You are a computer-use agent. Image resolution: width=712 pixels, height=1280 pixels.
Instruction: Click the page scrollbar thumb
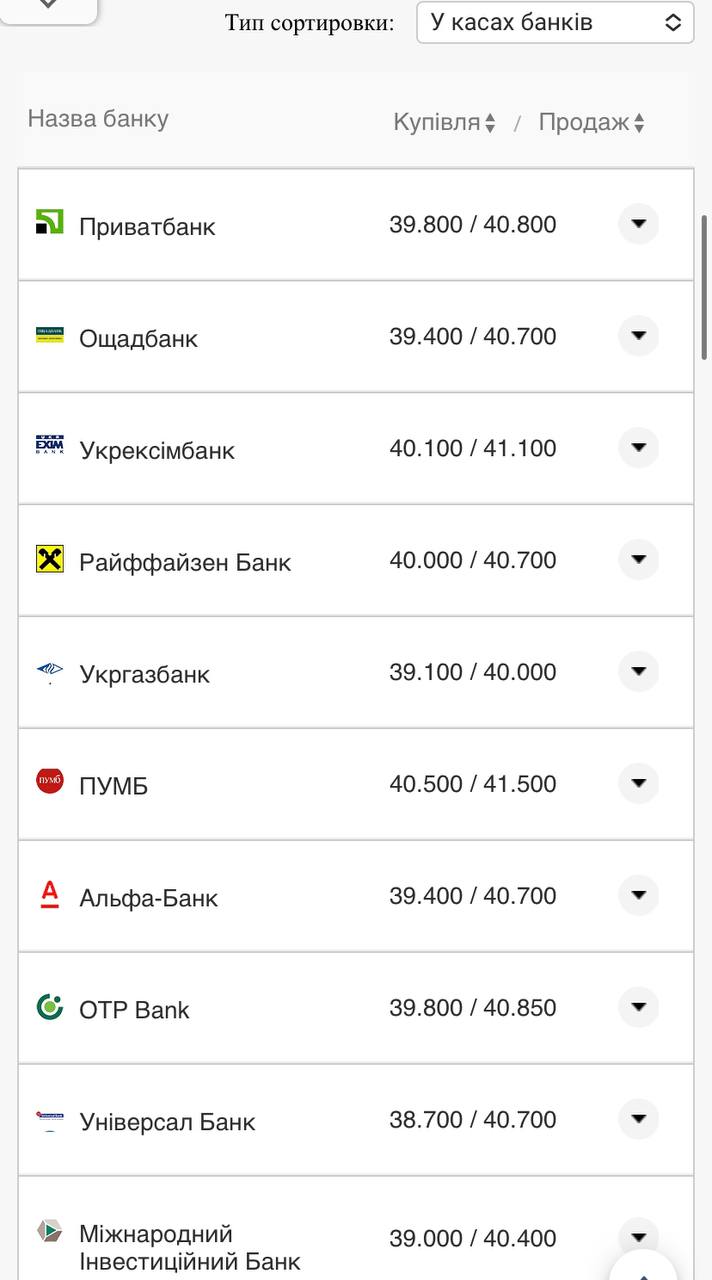tap(705, 287)
